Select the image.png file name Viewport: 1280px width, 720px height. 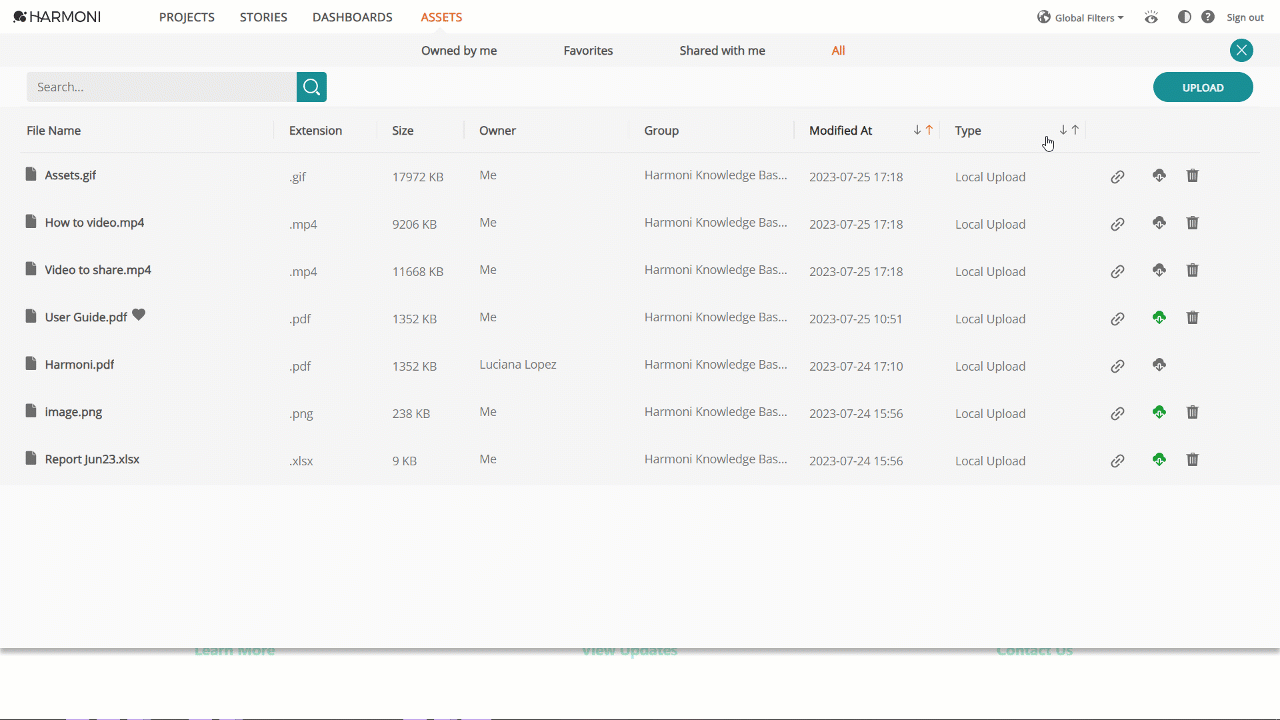click(73, 411)
